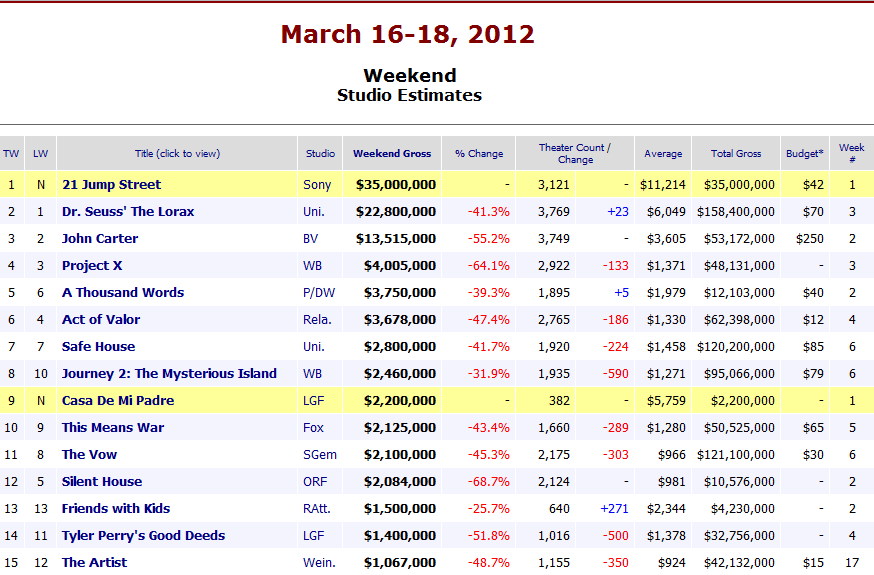The width and height of the screenshot is (874, 575).
Task: Click WB studio link in Journey 2 row
Action: (x=313, y=374)
